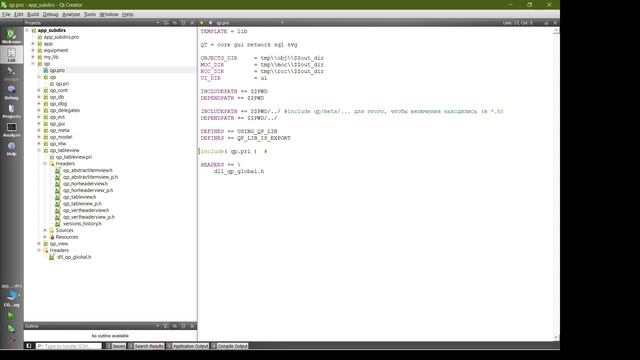Expand the qp_view folder
The width and height of the screenshot is (640, 360).
tap(40, 244)
